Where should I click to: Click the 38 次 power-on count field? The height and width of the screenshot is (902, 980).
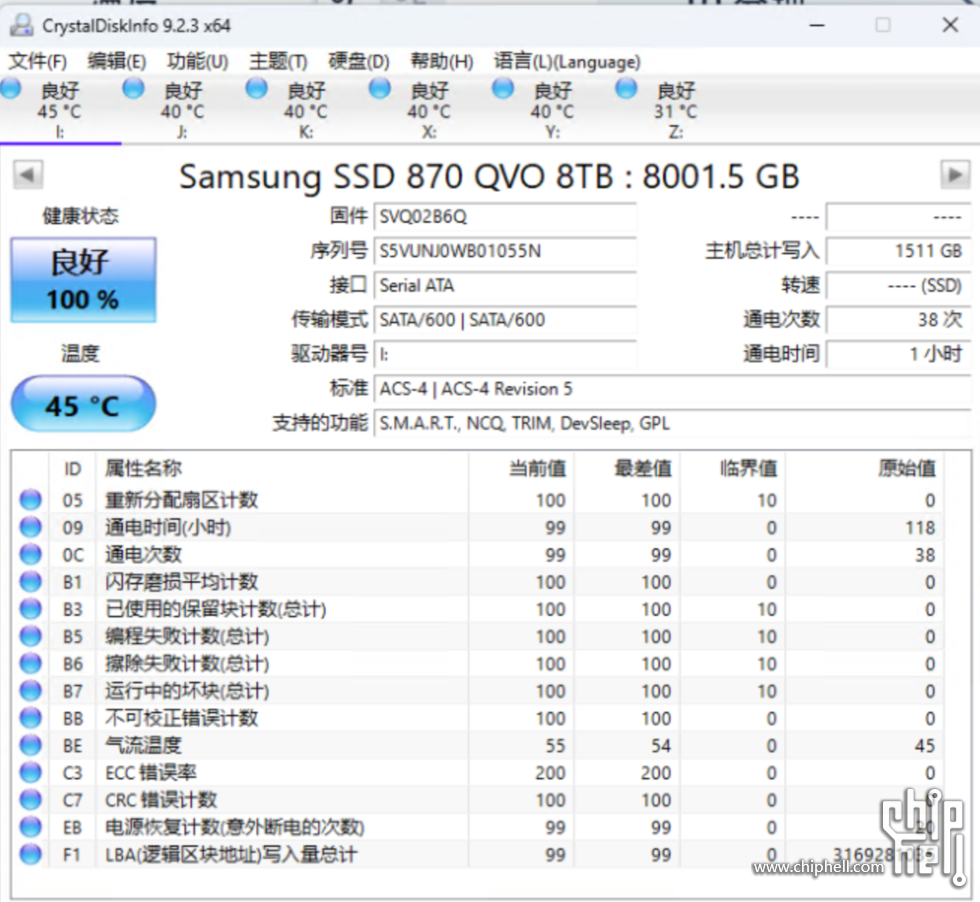coord(898,320)
